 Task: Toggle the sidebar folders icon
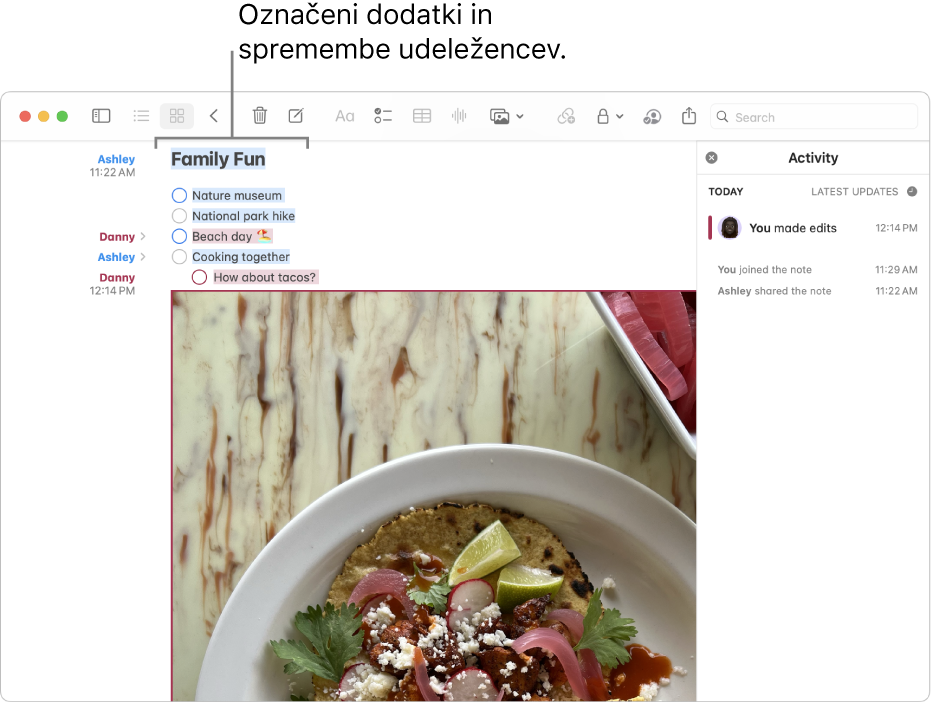(101, 116)
